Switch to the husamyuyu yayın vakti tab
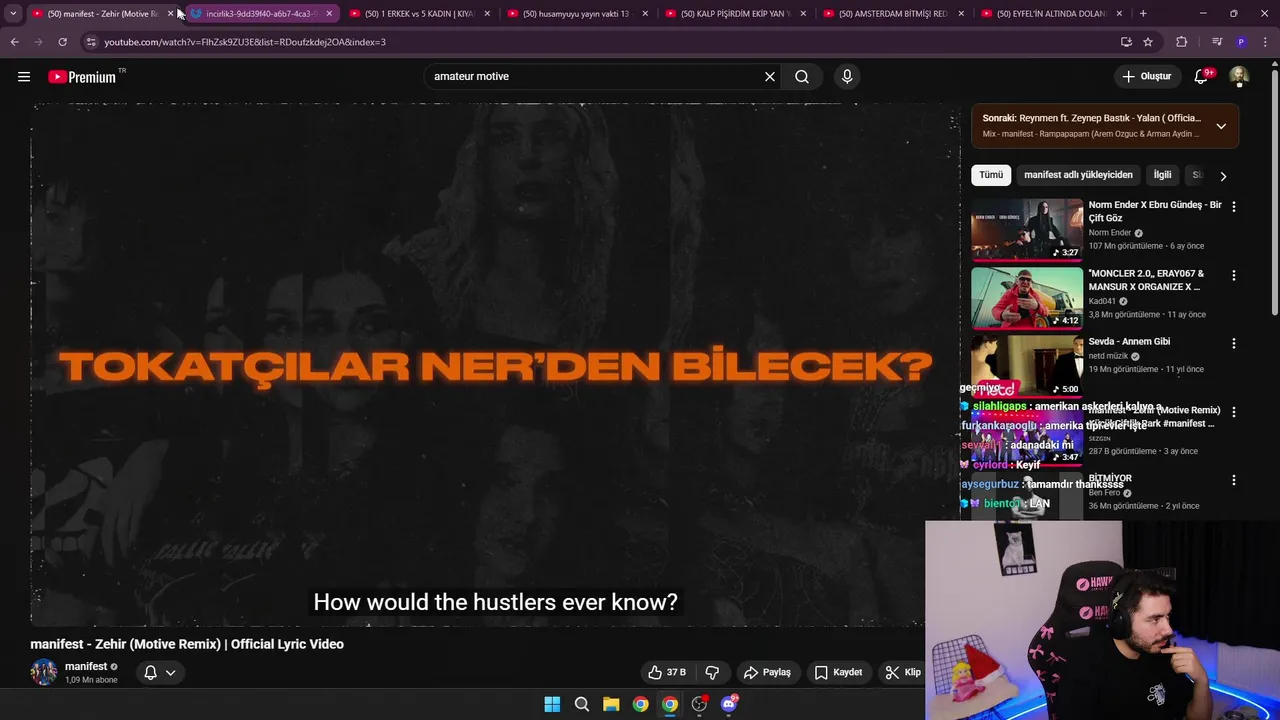This screenshot has height=720, width=1280. pos(577,14)
